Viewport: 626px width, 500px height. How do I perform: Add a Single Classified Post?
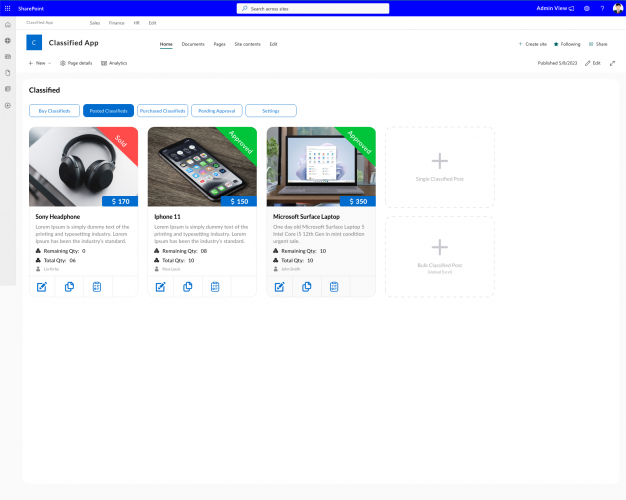(440, 167)
